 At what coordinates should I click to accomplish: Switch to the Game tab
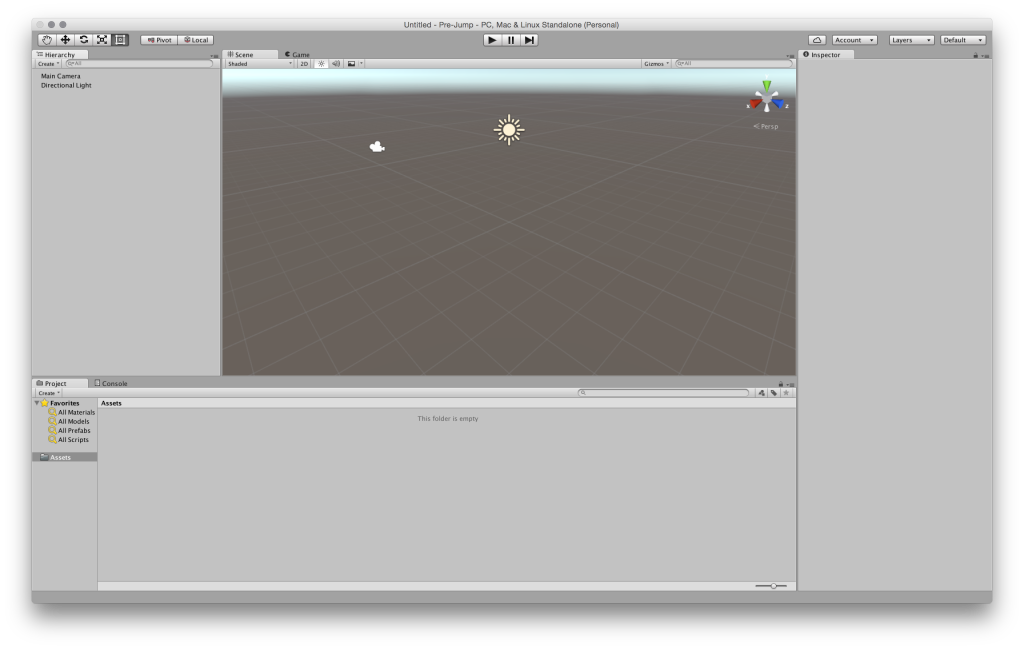point(298,55)
